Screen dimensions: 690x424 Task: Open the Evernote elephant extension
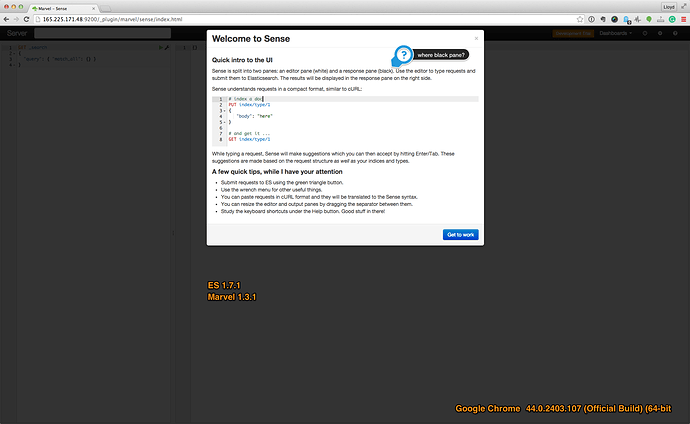tap(603, 19)
